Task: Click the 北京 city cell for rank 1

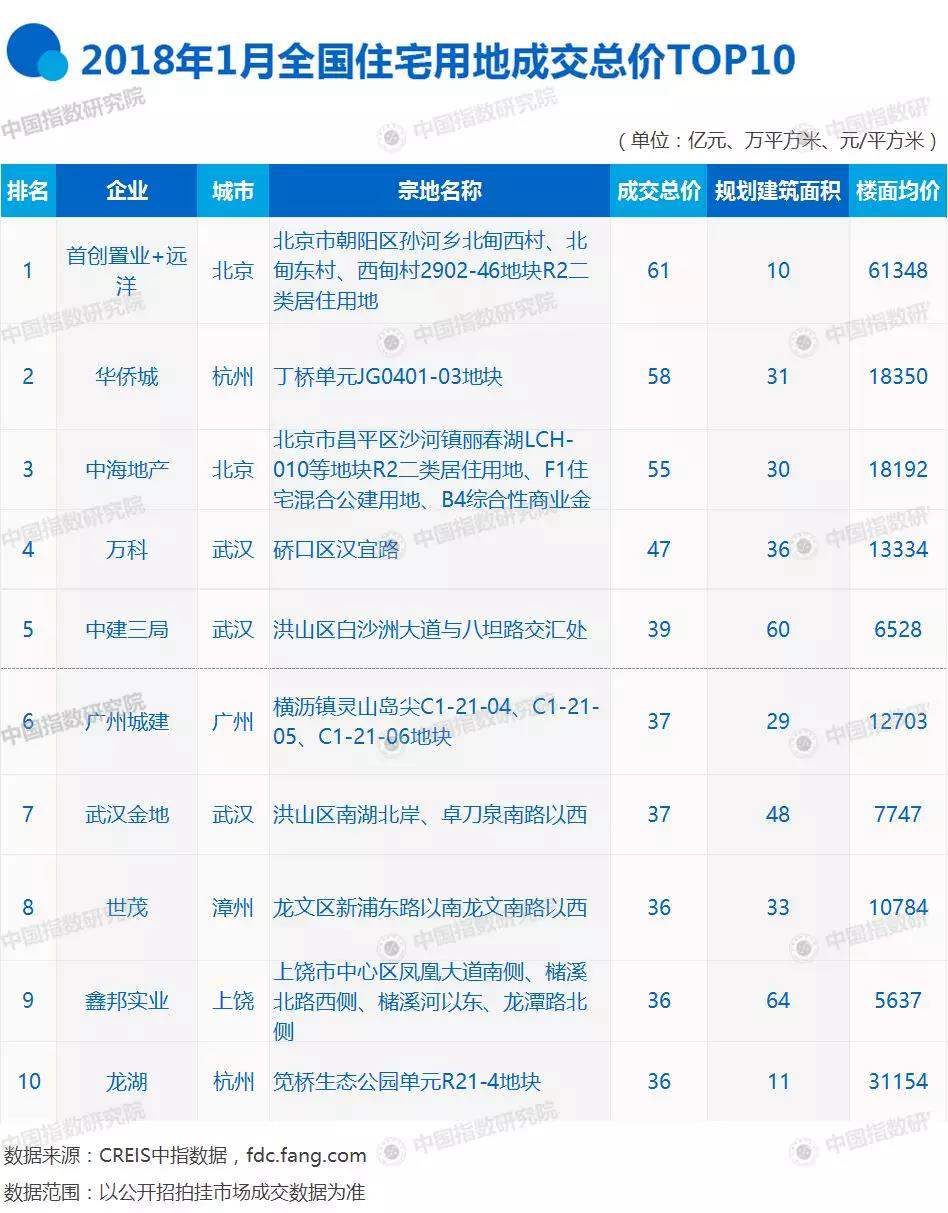Action: click(x=233, y=270)
